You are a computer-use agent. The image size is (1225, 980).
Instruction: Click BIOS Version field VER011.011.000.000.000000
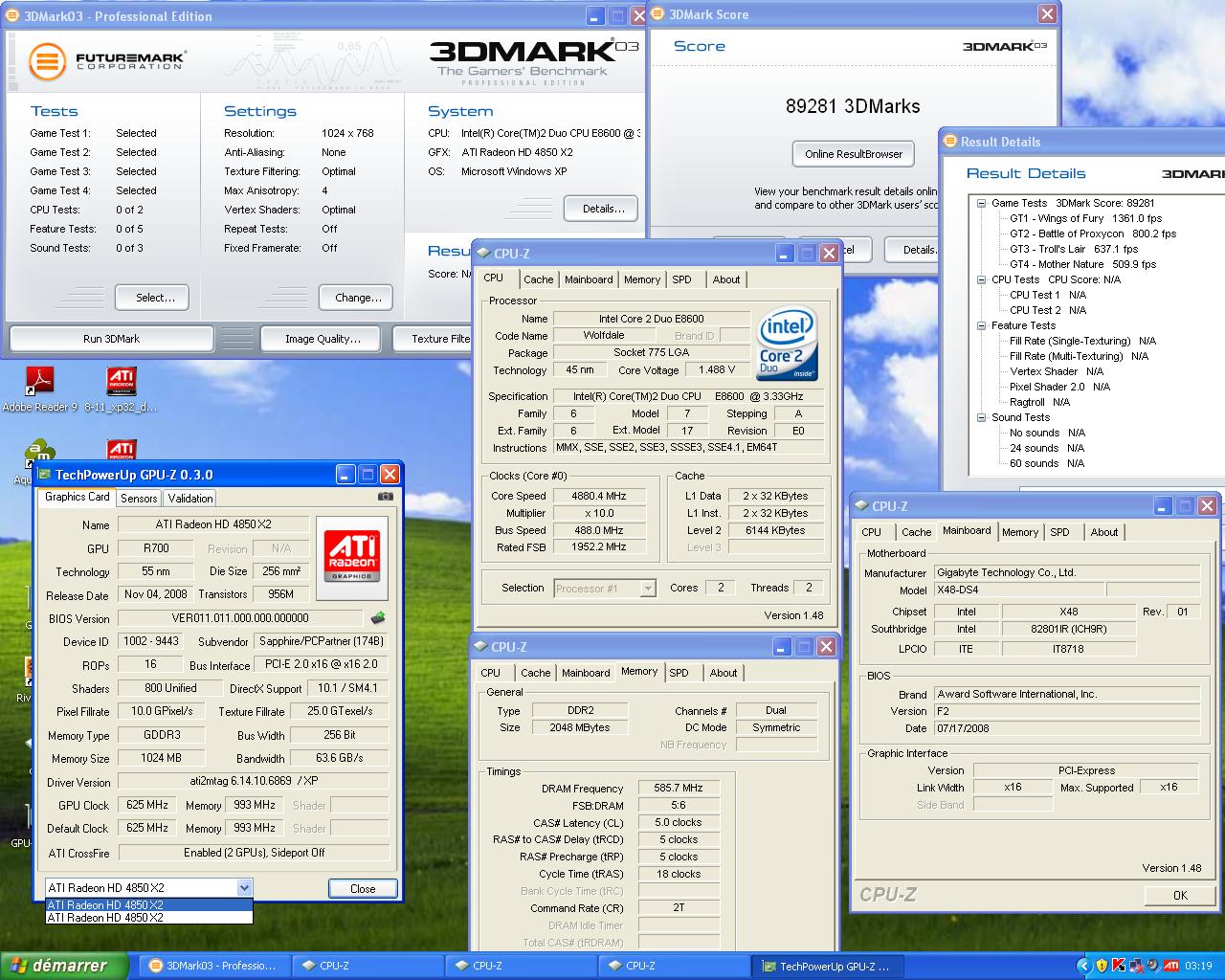click(x=240, y=618)
